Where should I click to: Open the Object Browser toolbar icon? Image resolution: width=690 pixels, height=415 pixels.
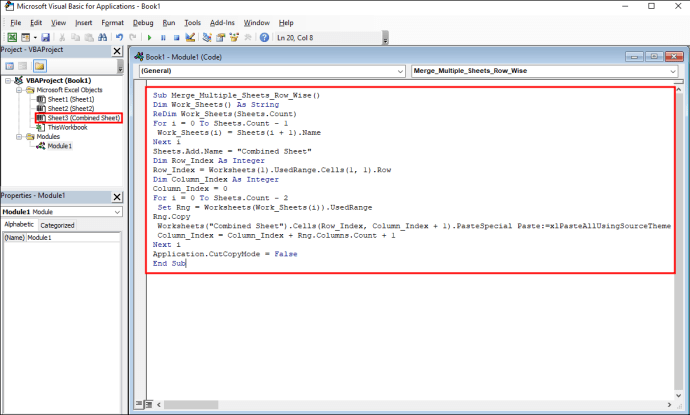tap(234, 38)
